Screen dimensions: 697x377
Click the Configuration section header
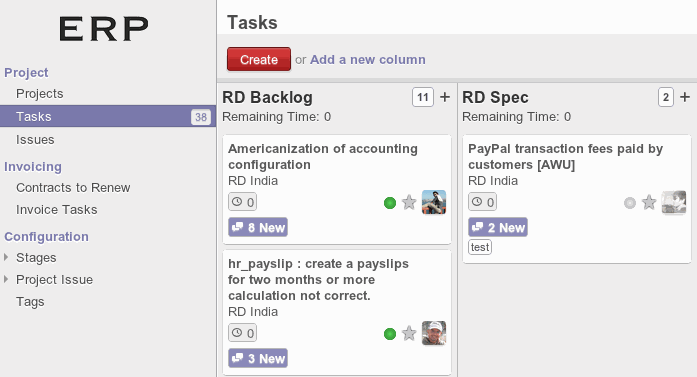pyautogui.click(x=46, y=237)
